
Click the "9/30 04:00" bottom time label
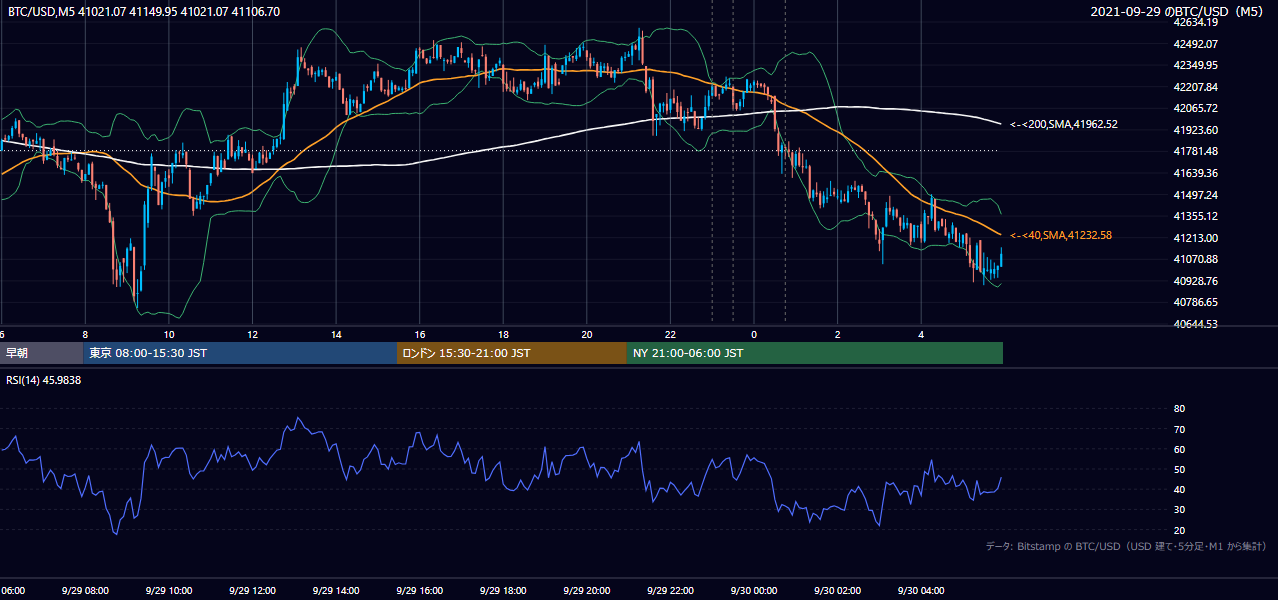point(920,591)
